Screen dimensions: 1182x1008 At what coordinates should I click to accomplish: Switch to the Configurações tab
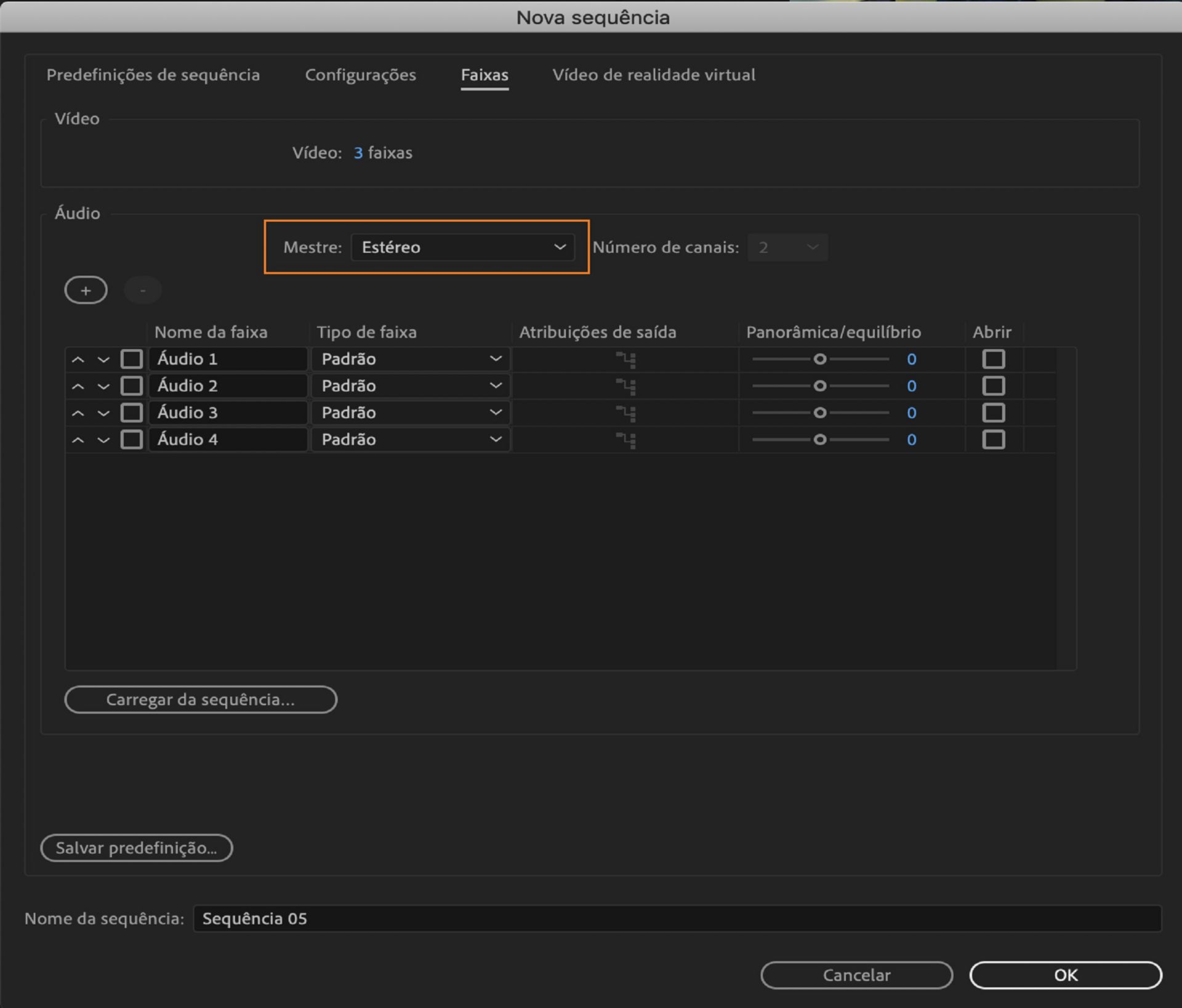point(360,75)
